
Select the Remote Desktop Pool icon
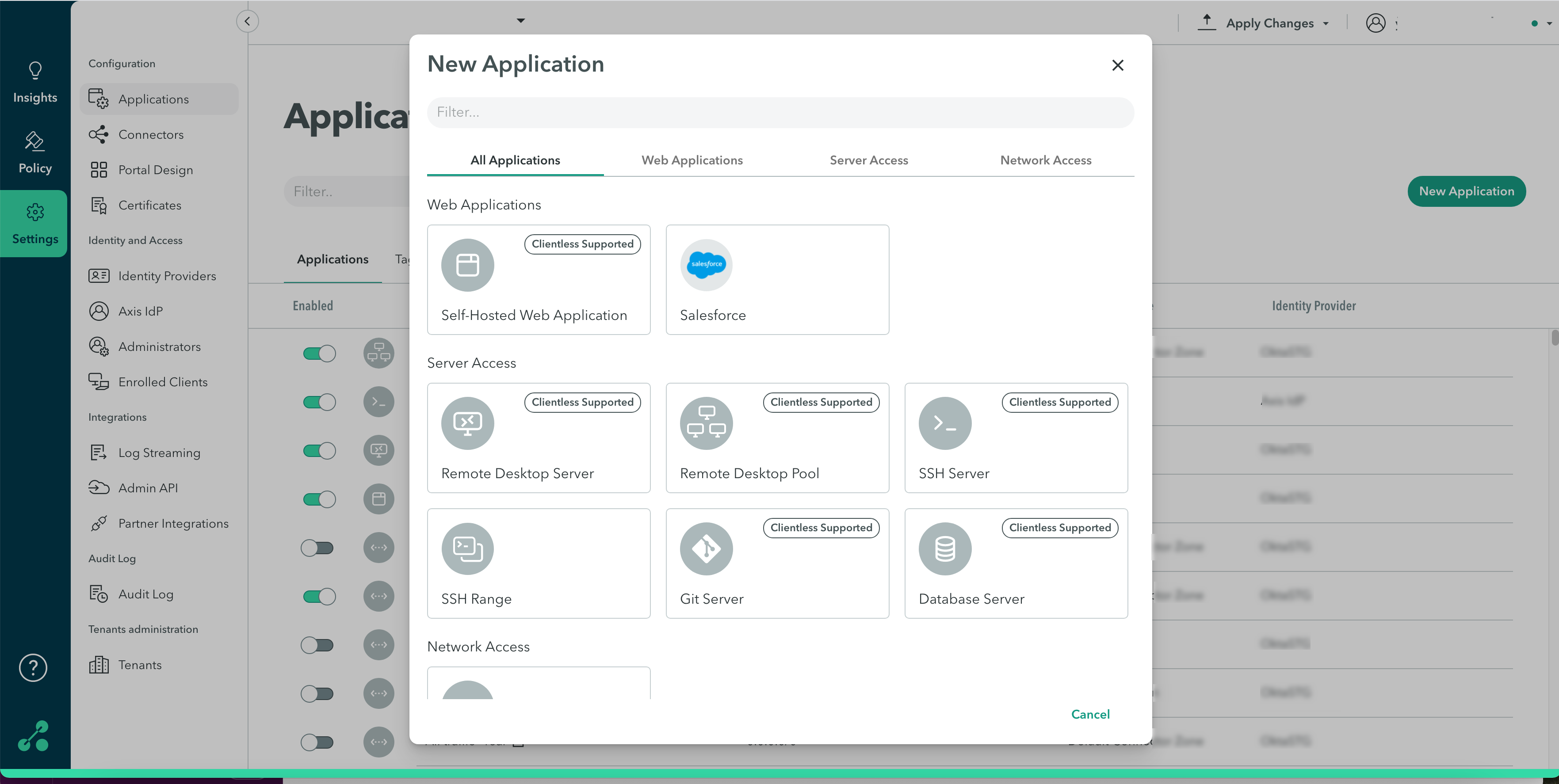[706, 423]
